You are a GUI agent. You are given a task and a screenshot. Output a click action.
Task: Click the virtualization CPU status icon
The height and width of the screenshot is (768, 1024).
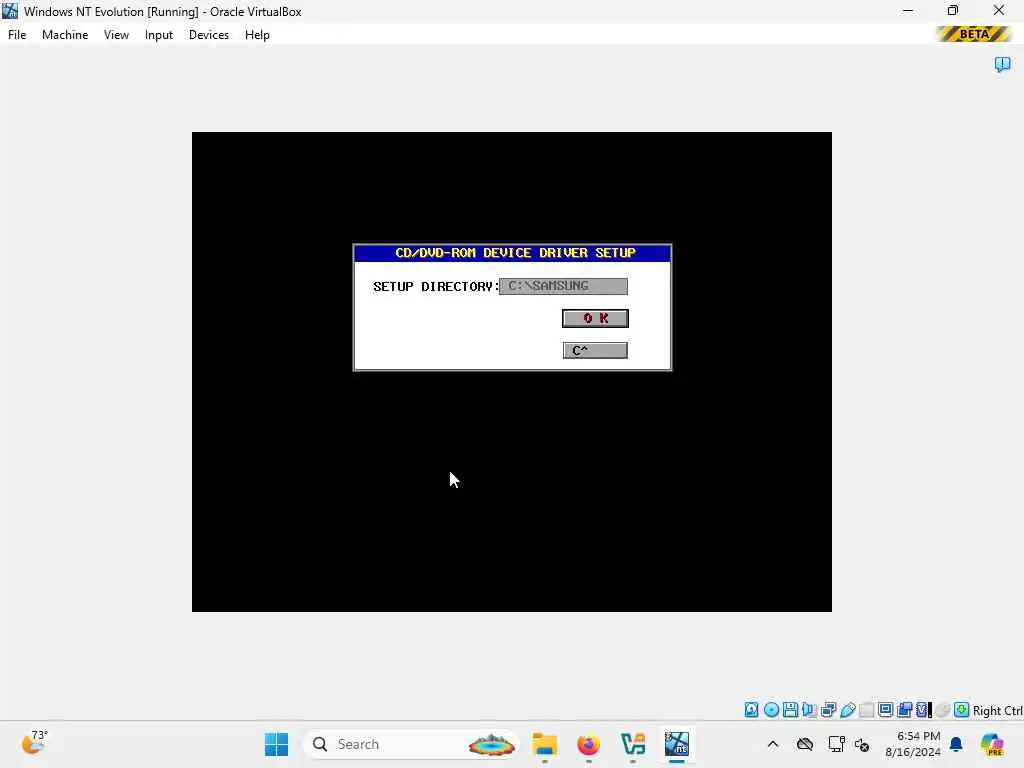923,710
